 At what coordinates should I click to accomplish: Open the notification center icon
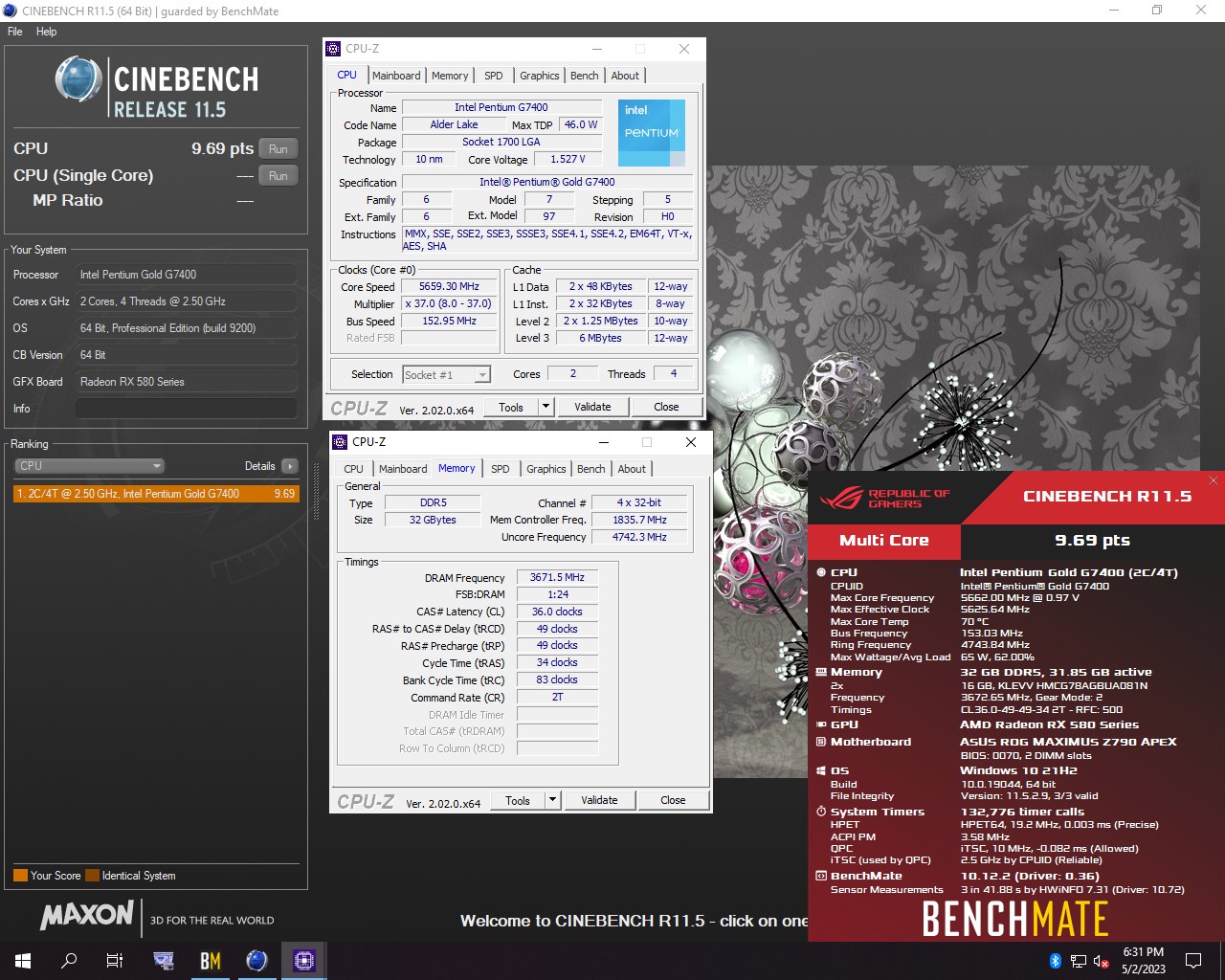point(1193,960)
